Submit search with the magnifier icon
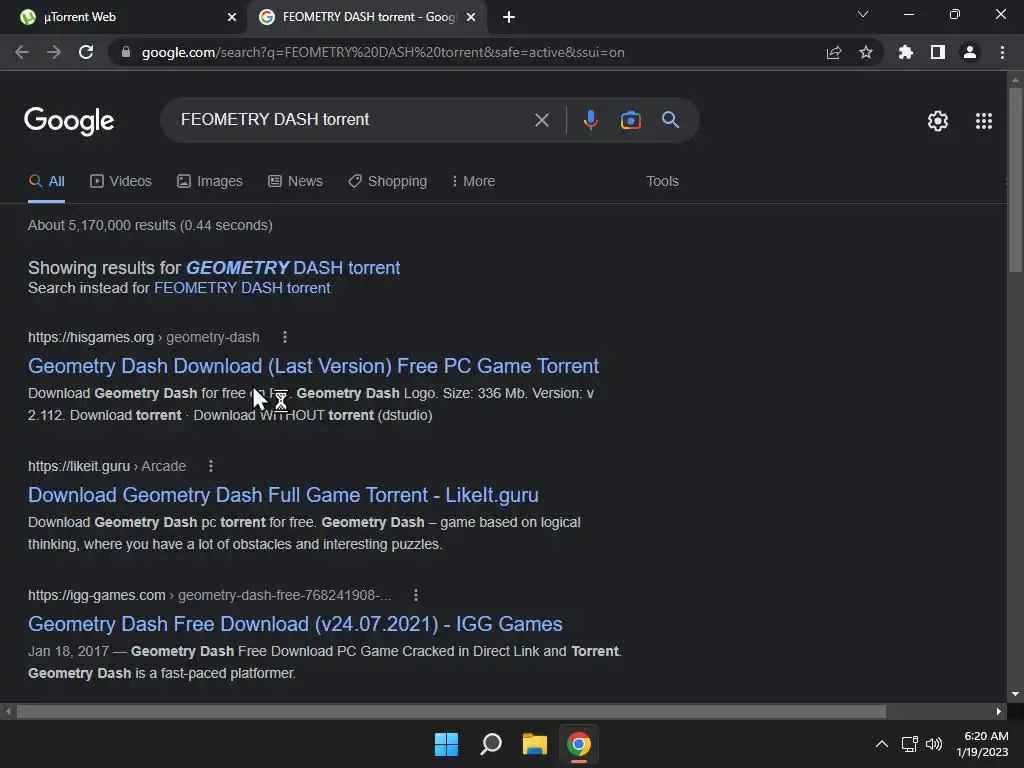Viewport: 1024px width, 768px height. coord(671,120)
